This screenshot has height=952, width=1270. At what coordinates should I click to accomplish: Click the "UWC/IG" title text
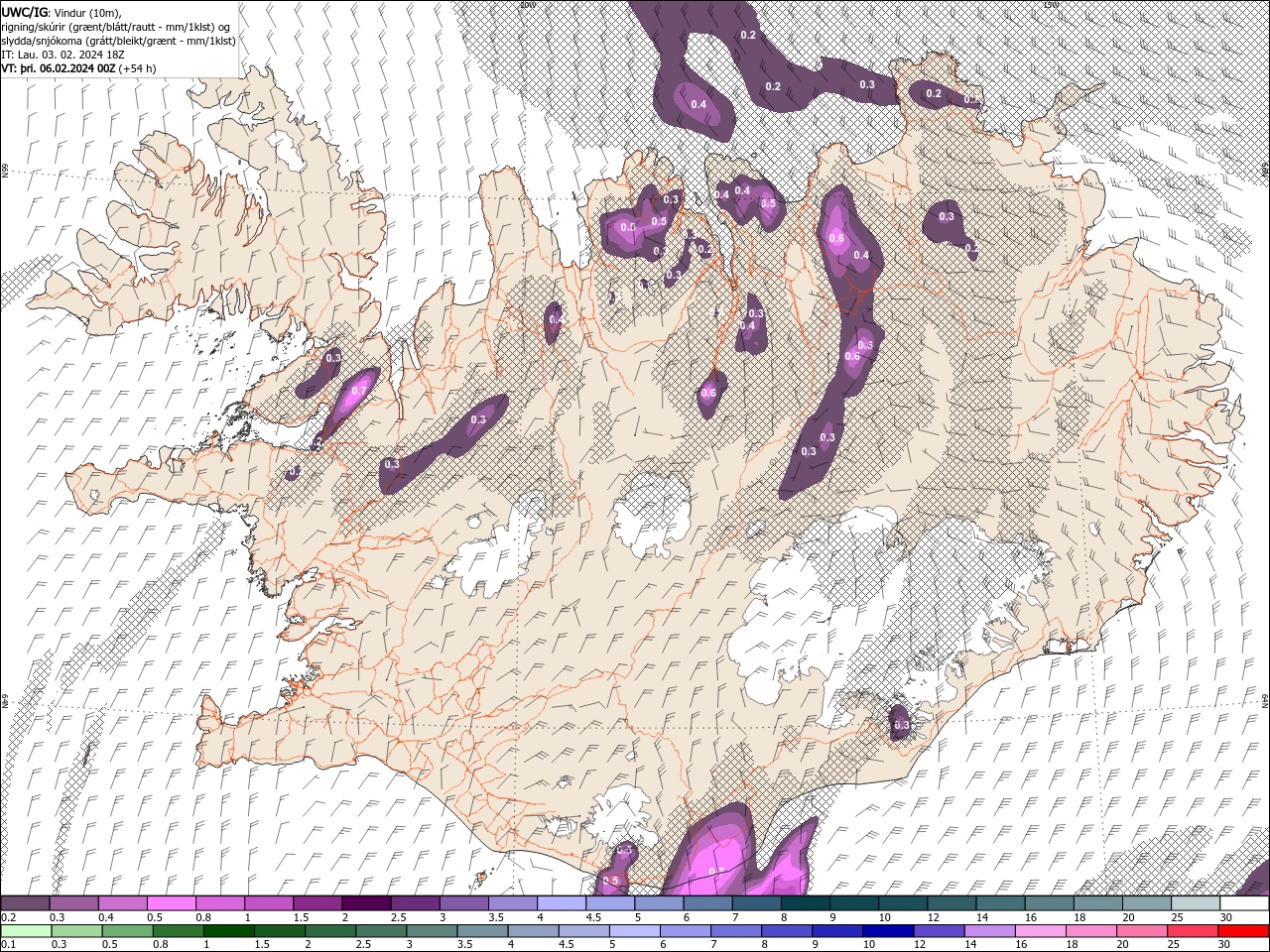[23, 12]
